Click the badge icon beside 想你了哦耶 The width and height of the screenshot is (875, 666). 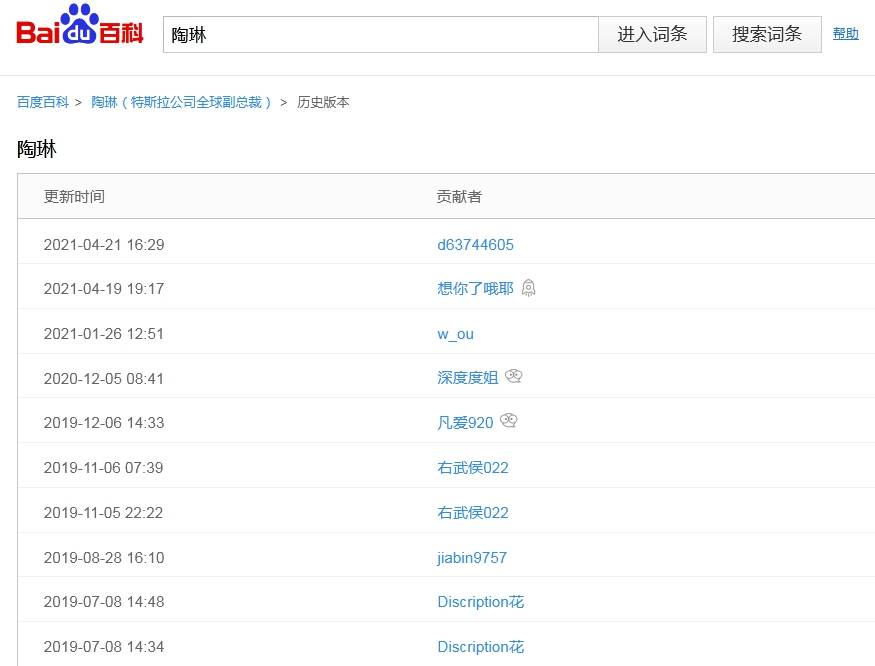click(x=528, y=288)
